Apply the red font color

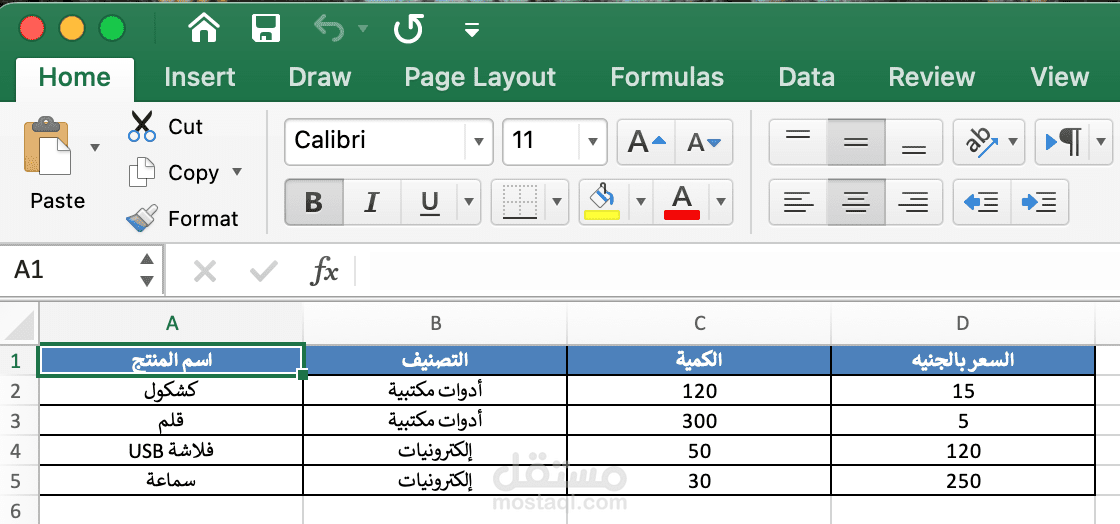pyautogui.click(x=682, y=203)
